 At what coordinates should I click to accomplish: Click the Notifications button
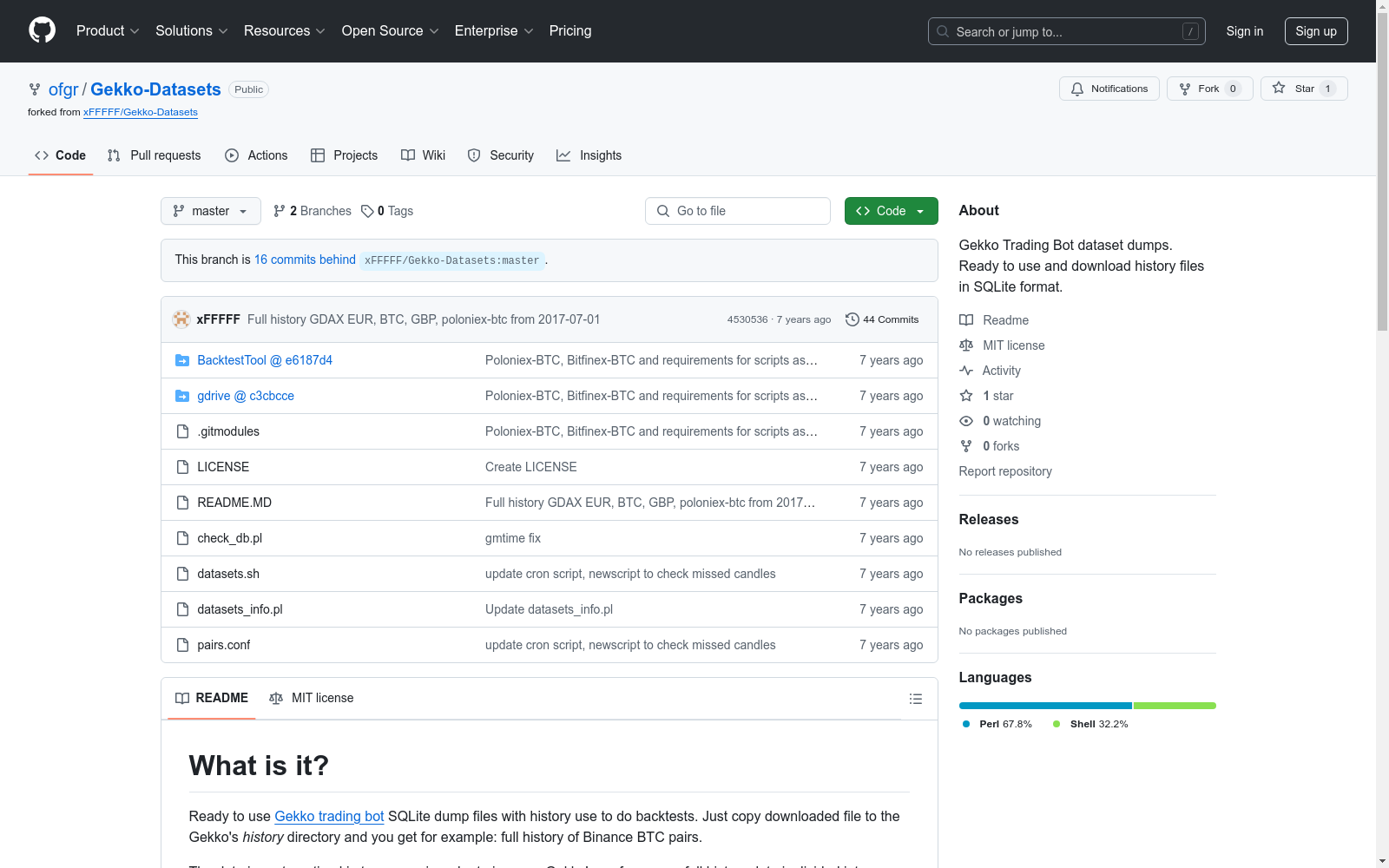pos(1109,89)
